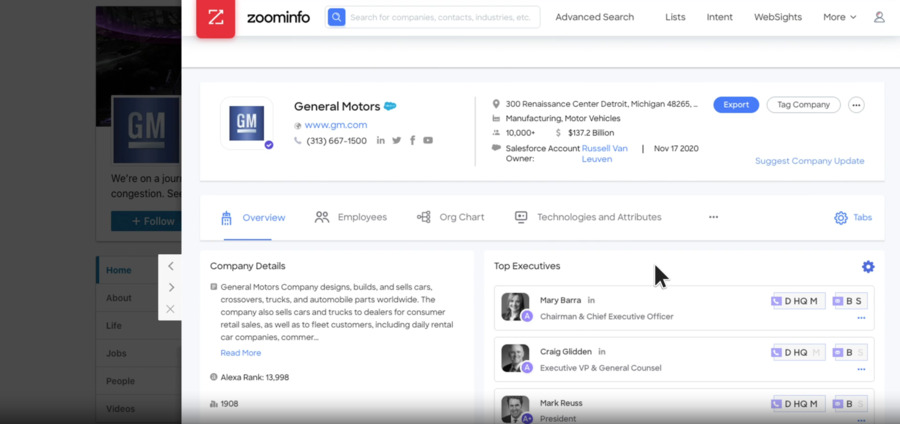The image size is (900, 424).
Task: Open Craig Glidden's three-dot row menu
Action: click(861, 369)
